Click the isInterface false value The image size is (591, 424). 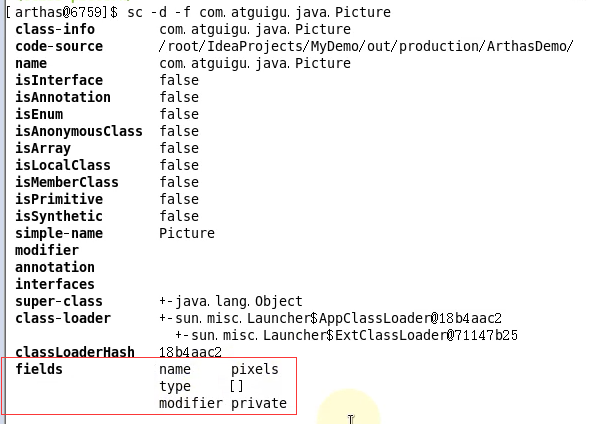(179, 80)
